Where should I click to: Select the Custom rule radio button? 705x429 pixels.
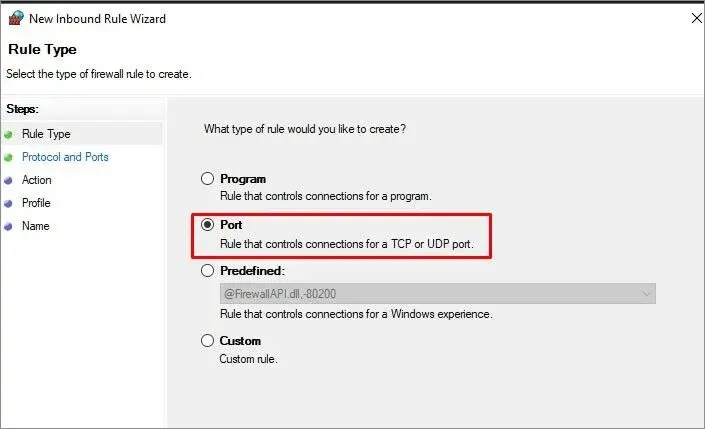click(207, 340)
